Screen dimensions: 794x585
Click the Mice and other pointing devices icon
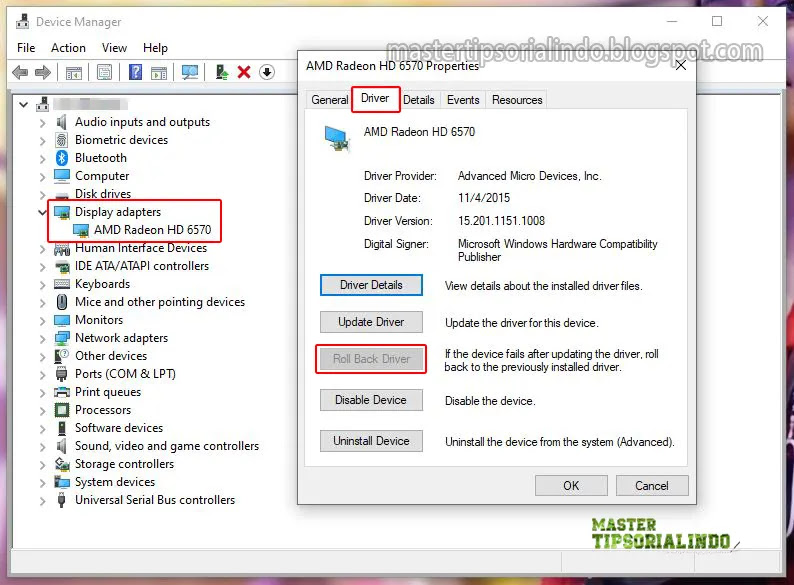point(62,302)
